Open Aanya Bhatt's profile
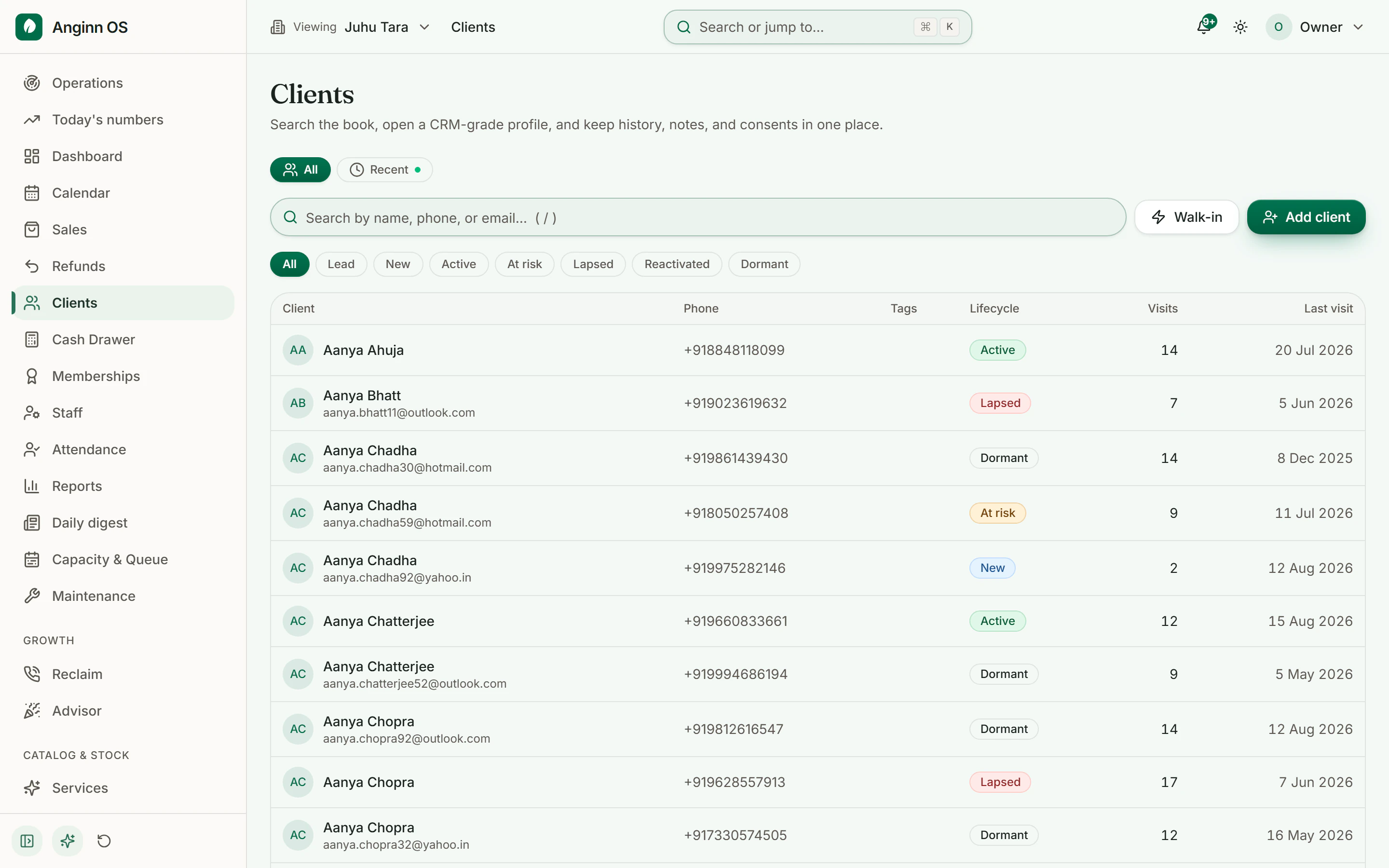Viewport: 1389px width, 868px height. (817, 403)
